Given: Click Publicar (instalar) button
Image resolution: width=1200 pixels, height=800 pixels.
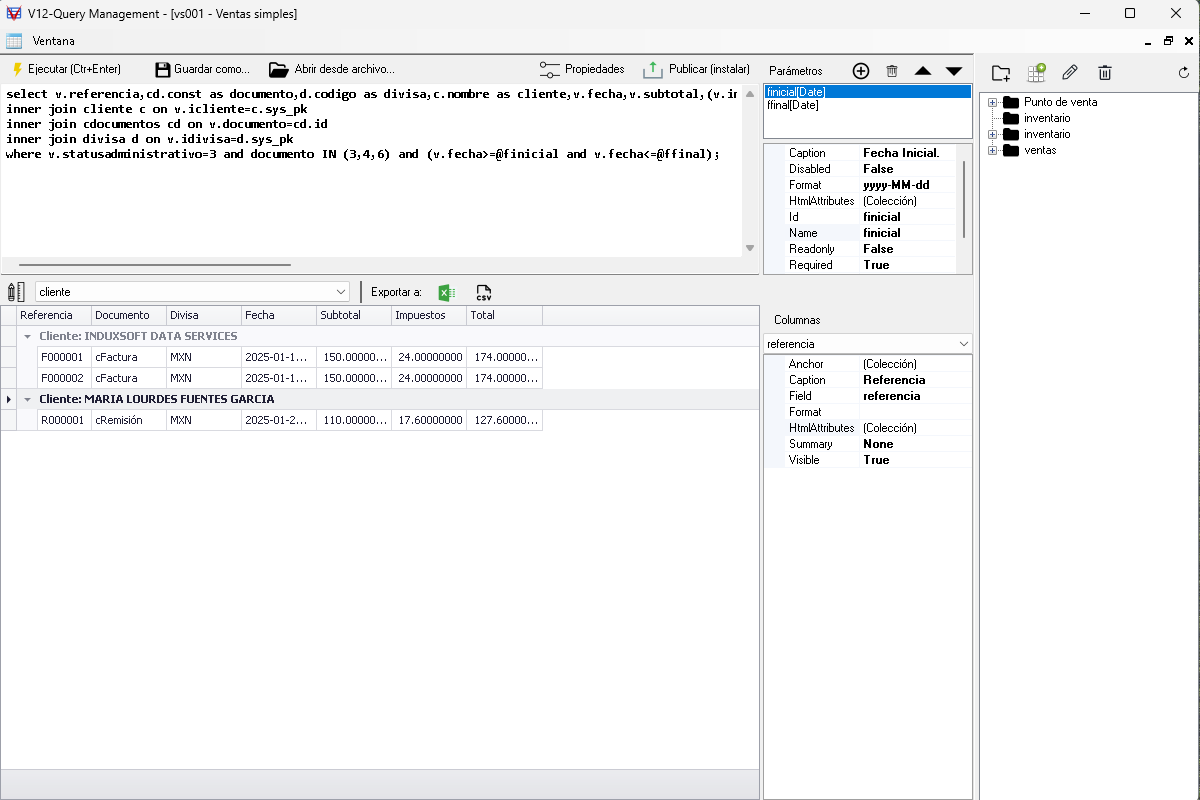Looking at the screenshot, I should click(697, 69).
